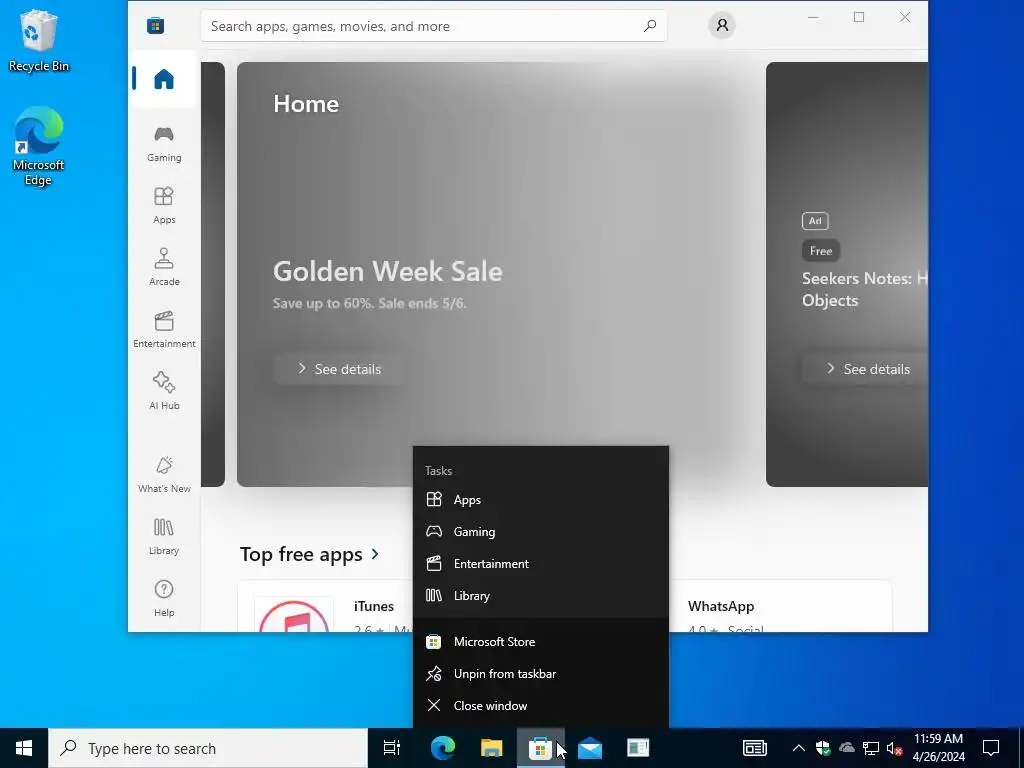Image resolution: width=1024 pixels, height=768 pixels.
Task: Open Entertainment section in Store sidebar
Action: click(164, 330)
